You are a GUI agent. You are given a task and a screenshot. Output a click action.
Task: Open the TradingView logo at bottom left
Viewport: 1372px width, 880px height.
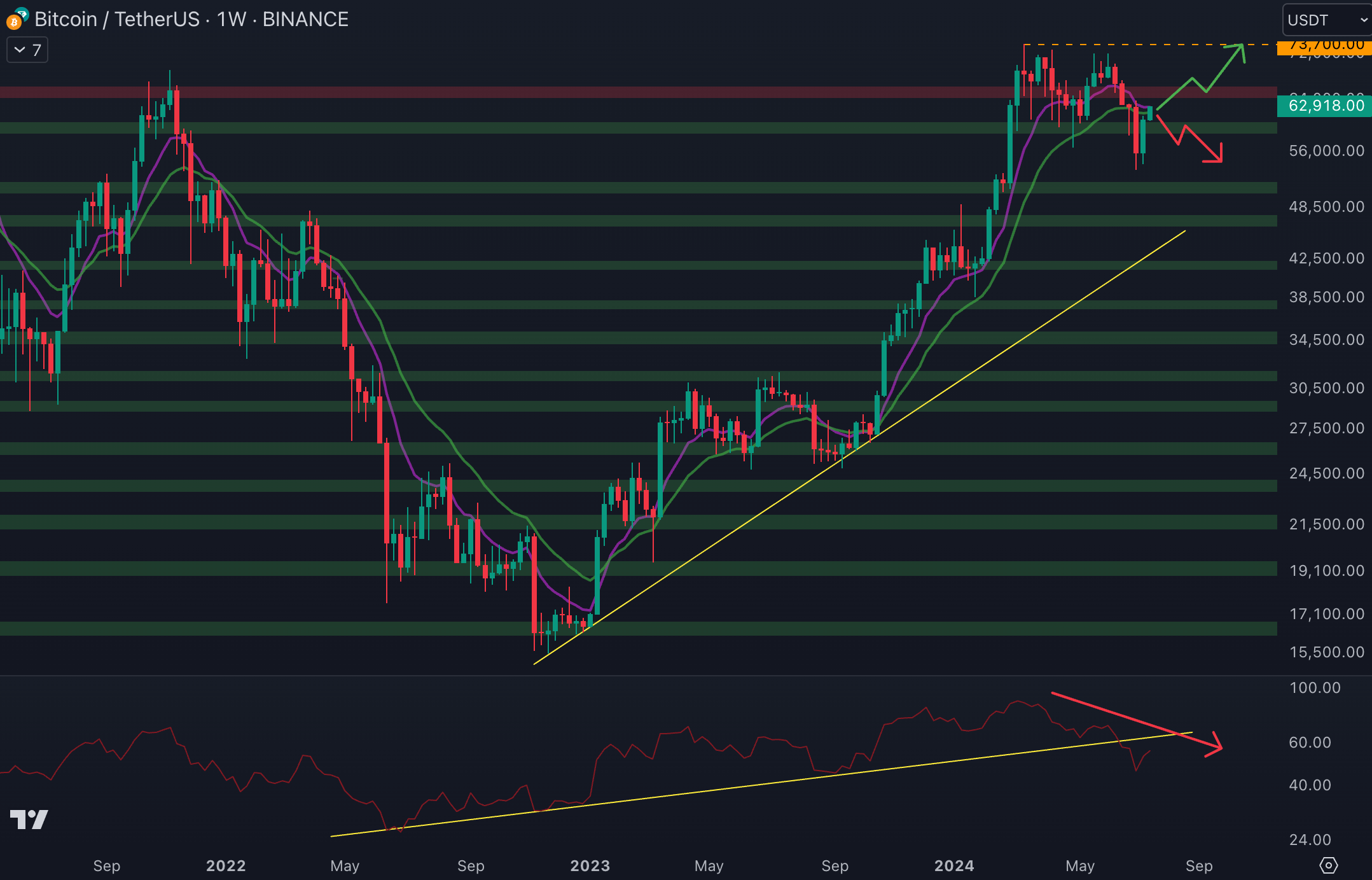pyautogui.click(x=29, y=819)
